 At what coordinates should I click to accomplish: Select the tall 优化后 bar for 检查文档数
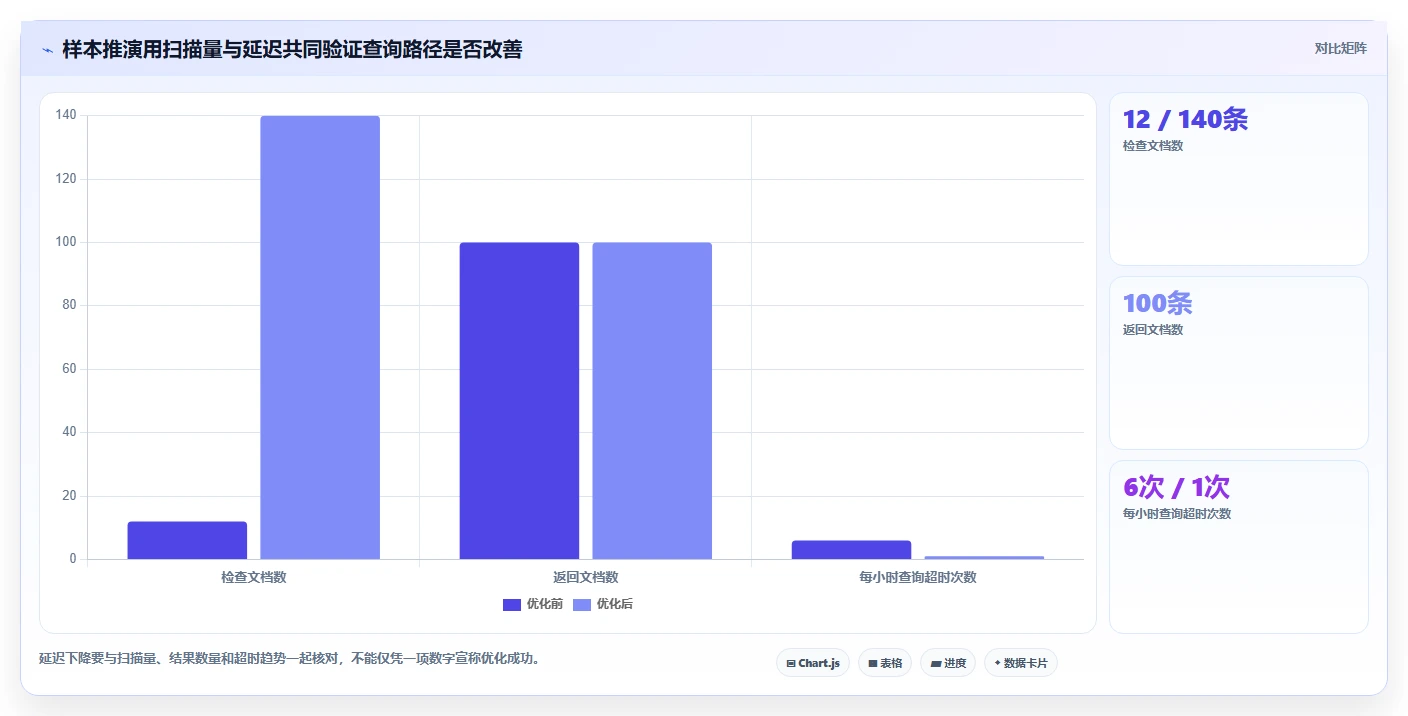(x=320, y=337)
